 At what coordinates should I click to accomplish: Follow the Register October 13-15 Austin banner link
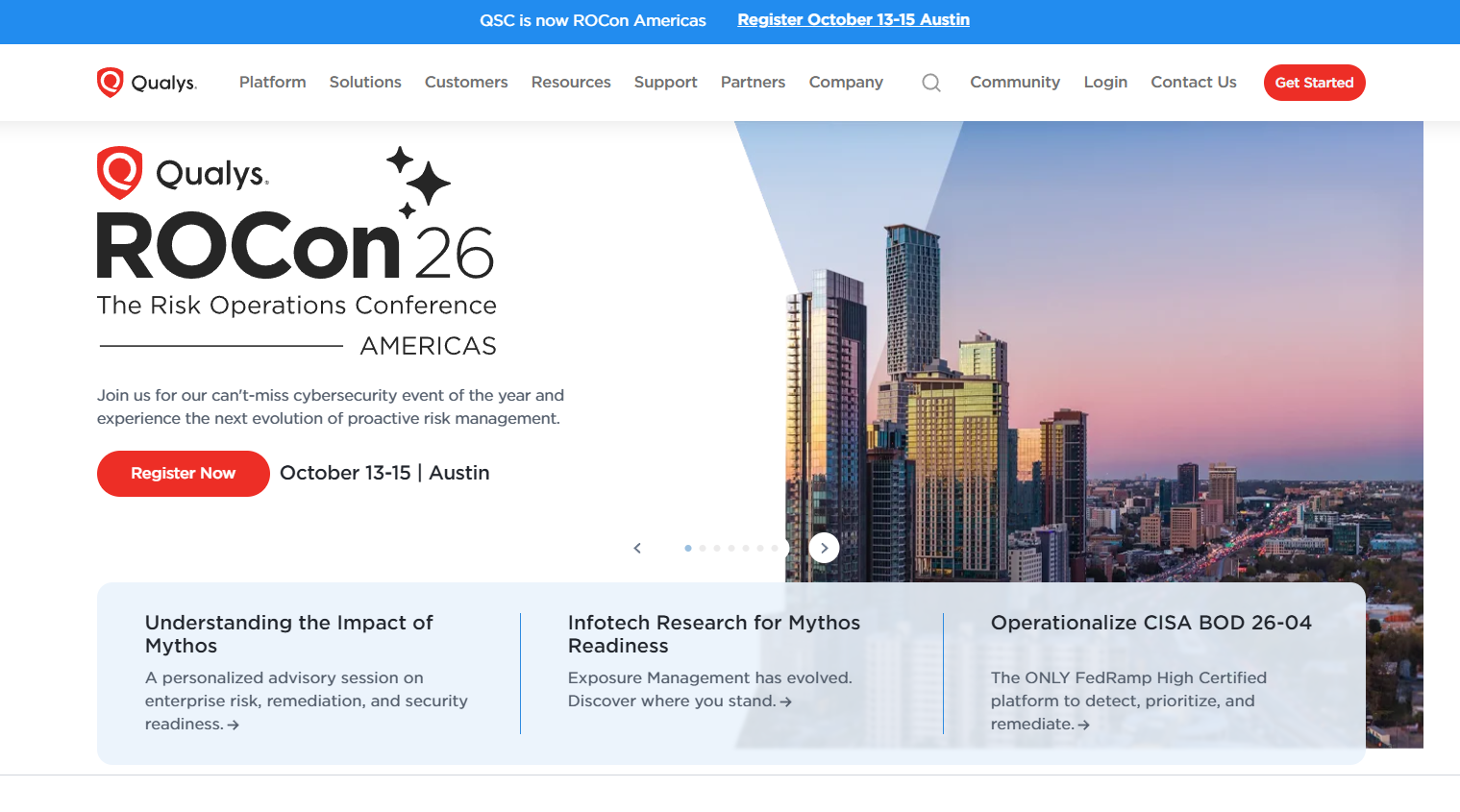point(854,20)
